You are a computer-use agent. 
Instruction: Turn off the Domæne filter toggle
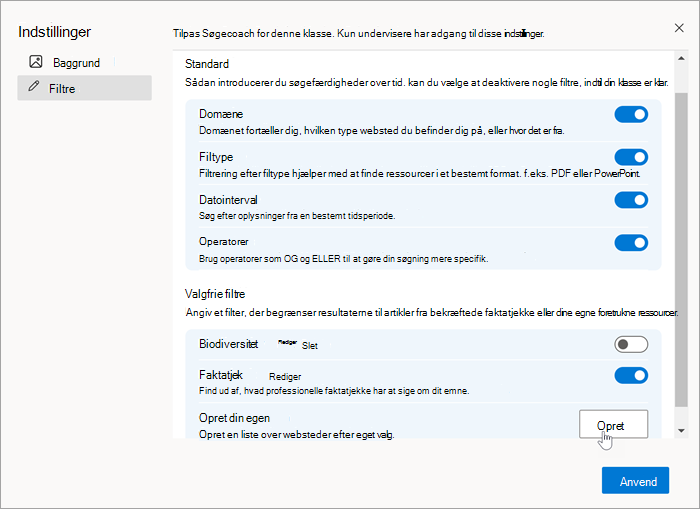click(631, 114)
